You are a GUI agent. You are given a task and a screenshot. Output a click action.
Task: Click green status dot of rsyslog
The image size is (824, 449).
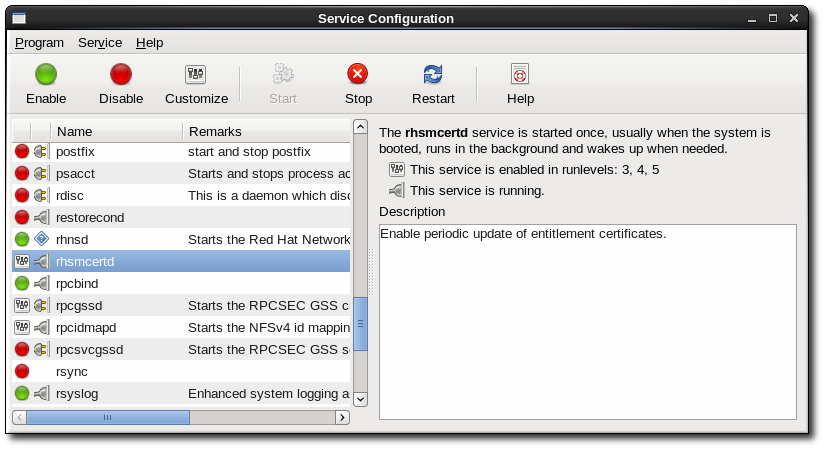[x=22, y=394]
